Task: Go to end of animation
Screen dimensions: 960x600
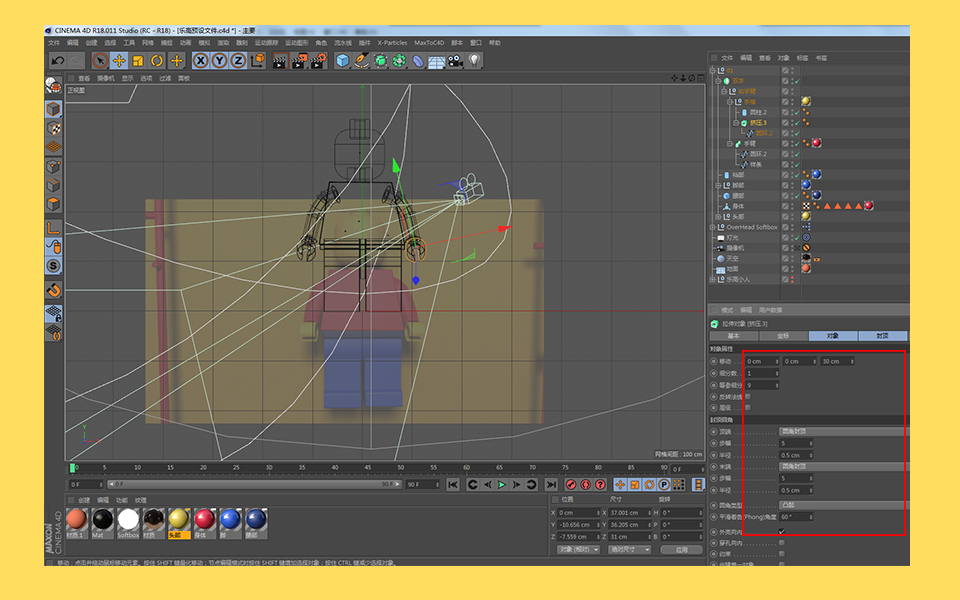Action: (551, 484)
